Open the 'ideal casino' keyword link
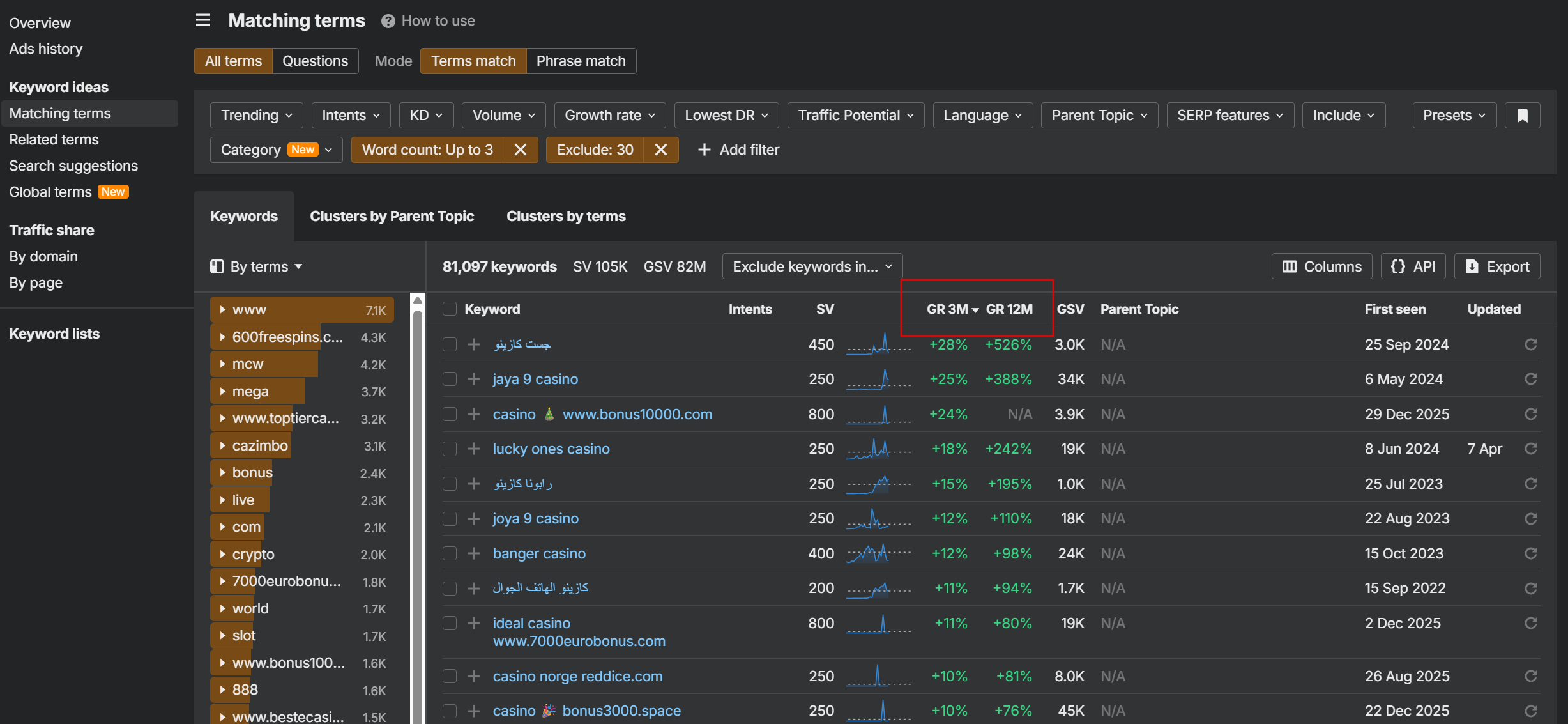The width and height of the screenshot is (1568, 724). 531,623
